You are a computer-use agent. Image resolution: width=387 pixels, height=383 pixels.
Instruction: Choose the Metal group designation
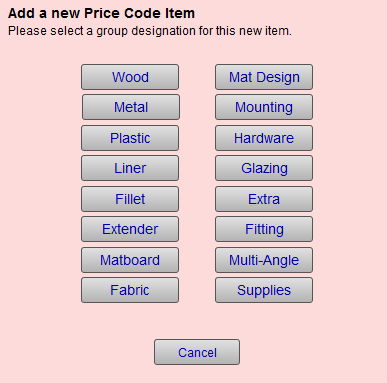point(131,107)
